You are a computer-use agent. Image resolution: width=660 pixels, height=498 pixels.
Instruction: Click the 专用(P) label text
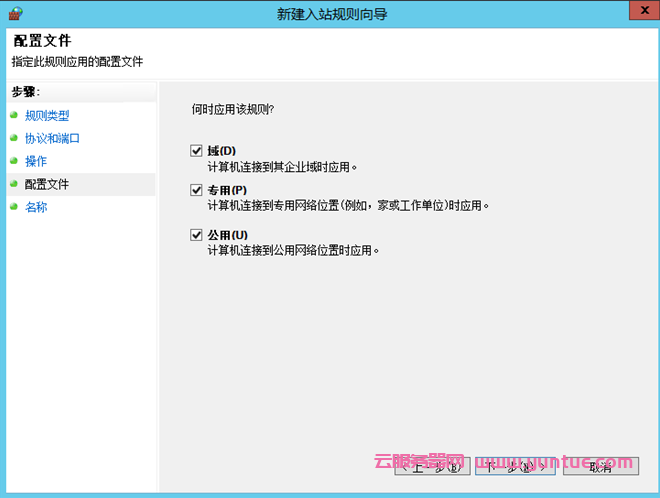(227, 190)
